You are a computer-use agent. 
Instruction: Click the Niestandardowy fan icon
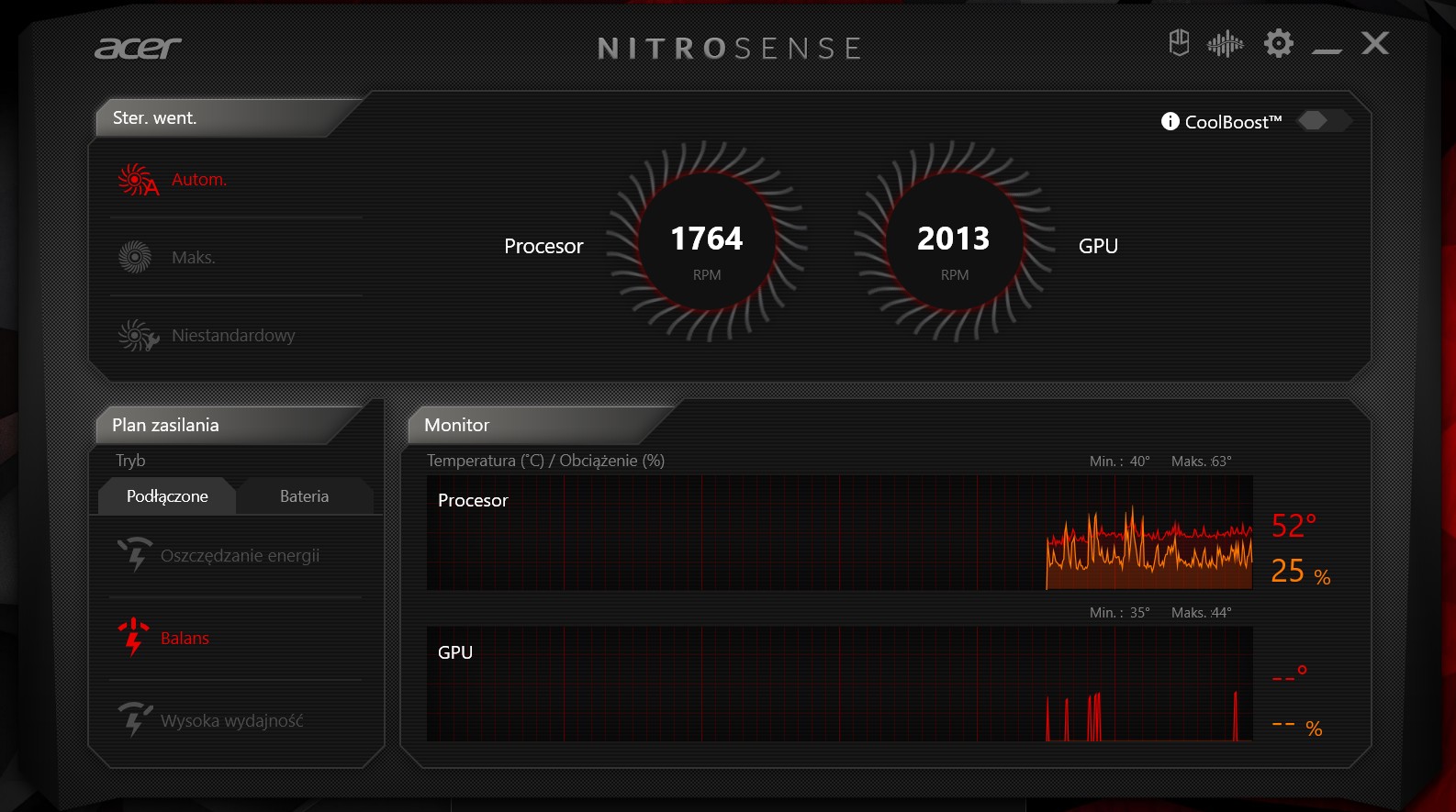coord(138,336)
